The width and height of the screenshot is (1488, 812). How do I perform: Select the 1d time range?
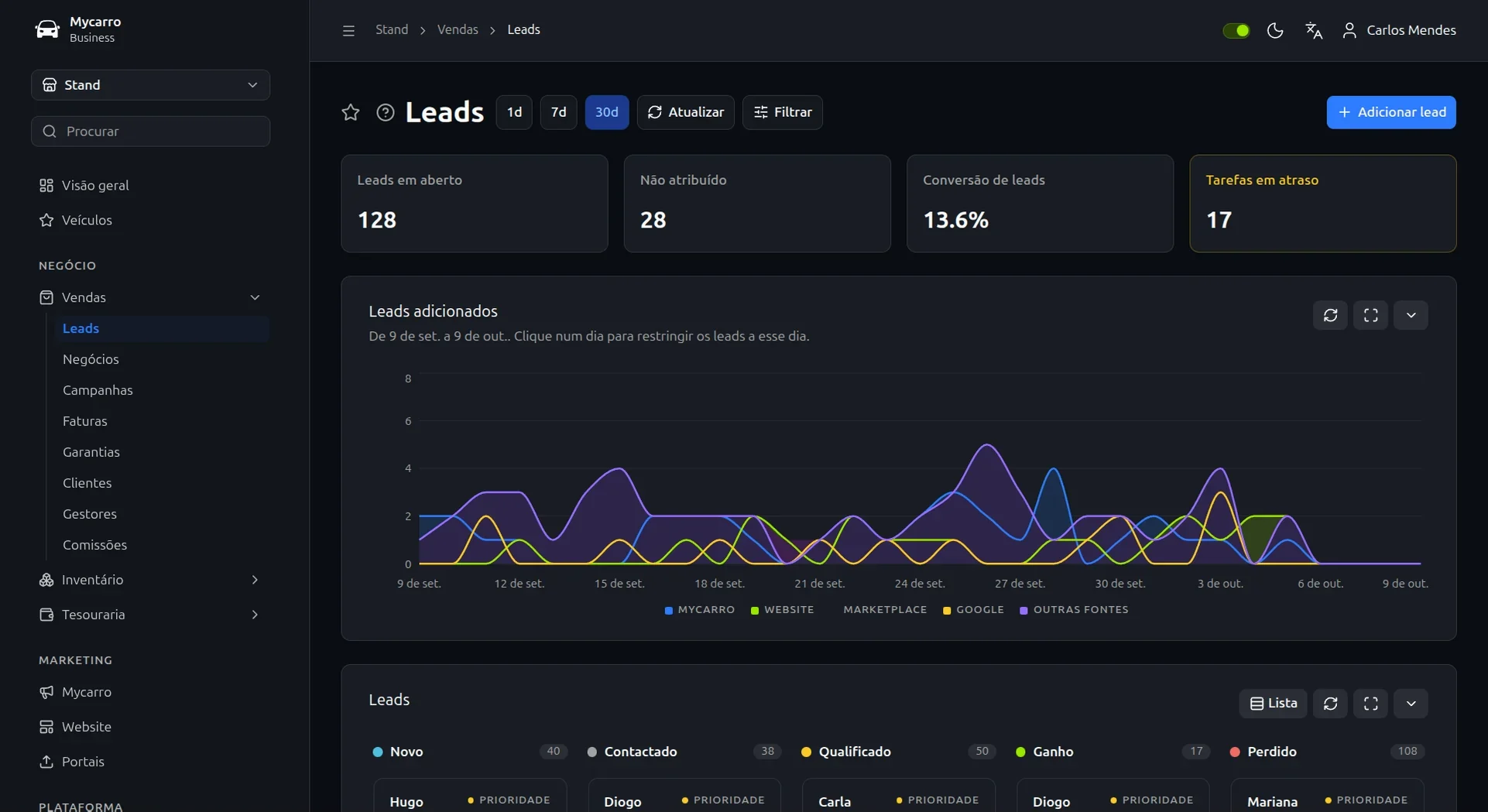pyautogui.click(x=514, y=112)
